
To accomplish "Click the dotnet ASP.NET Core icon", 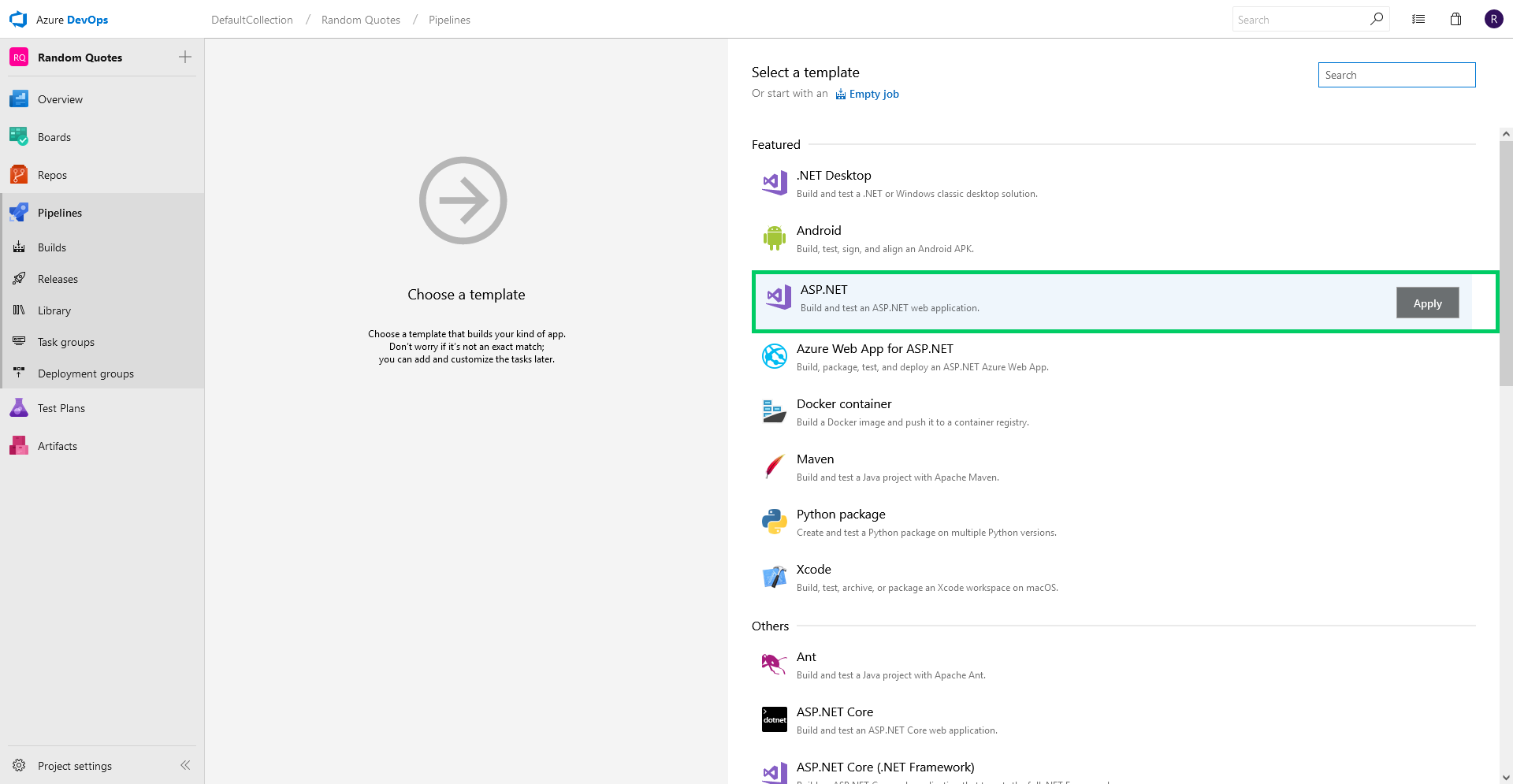I will [x=775, y=719].
